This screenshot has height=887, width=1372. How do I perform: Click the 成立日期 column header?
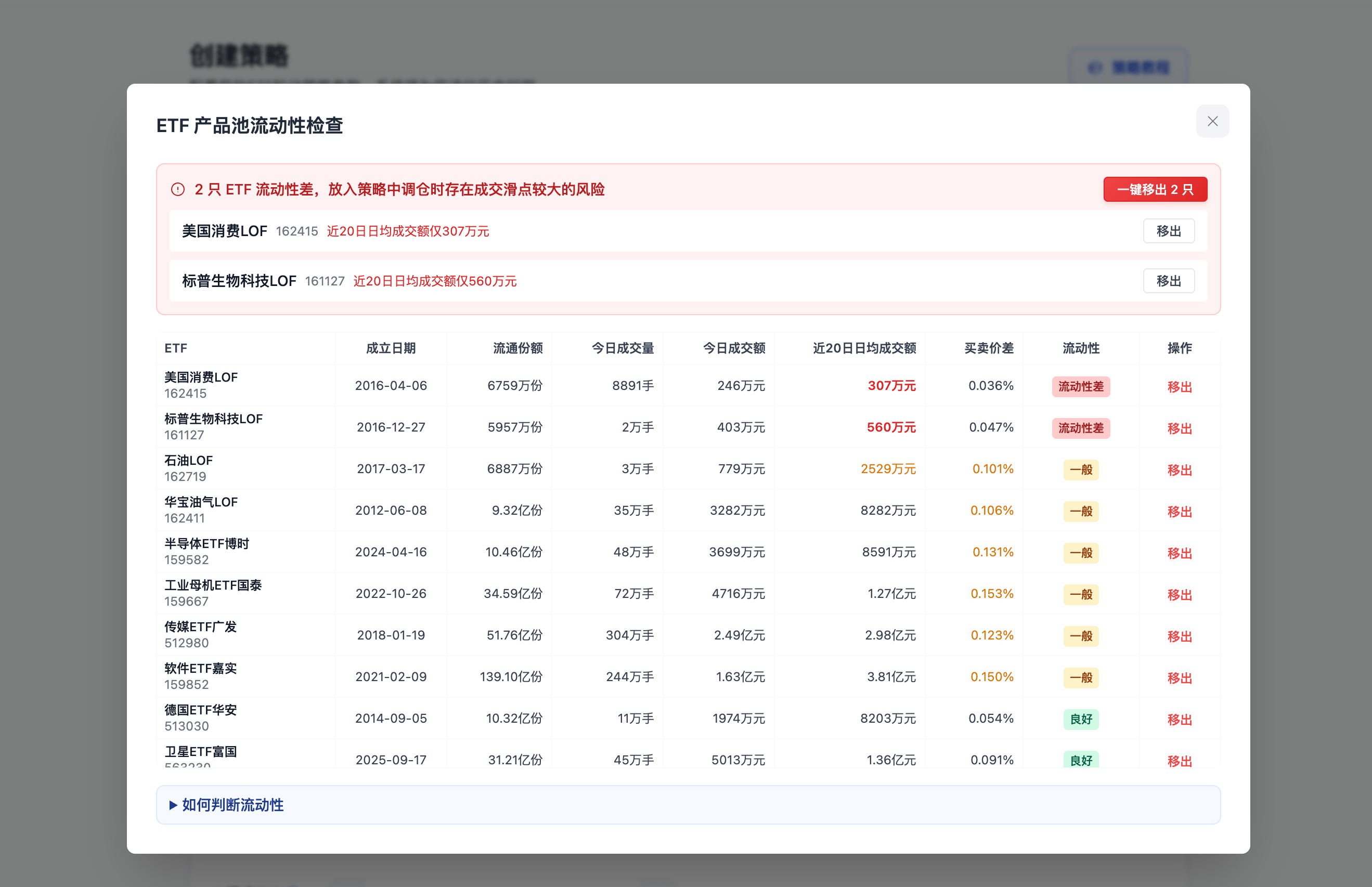391,348
